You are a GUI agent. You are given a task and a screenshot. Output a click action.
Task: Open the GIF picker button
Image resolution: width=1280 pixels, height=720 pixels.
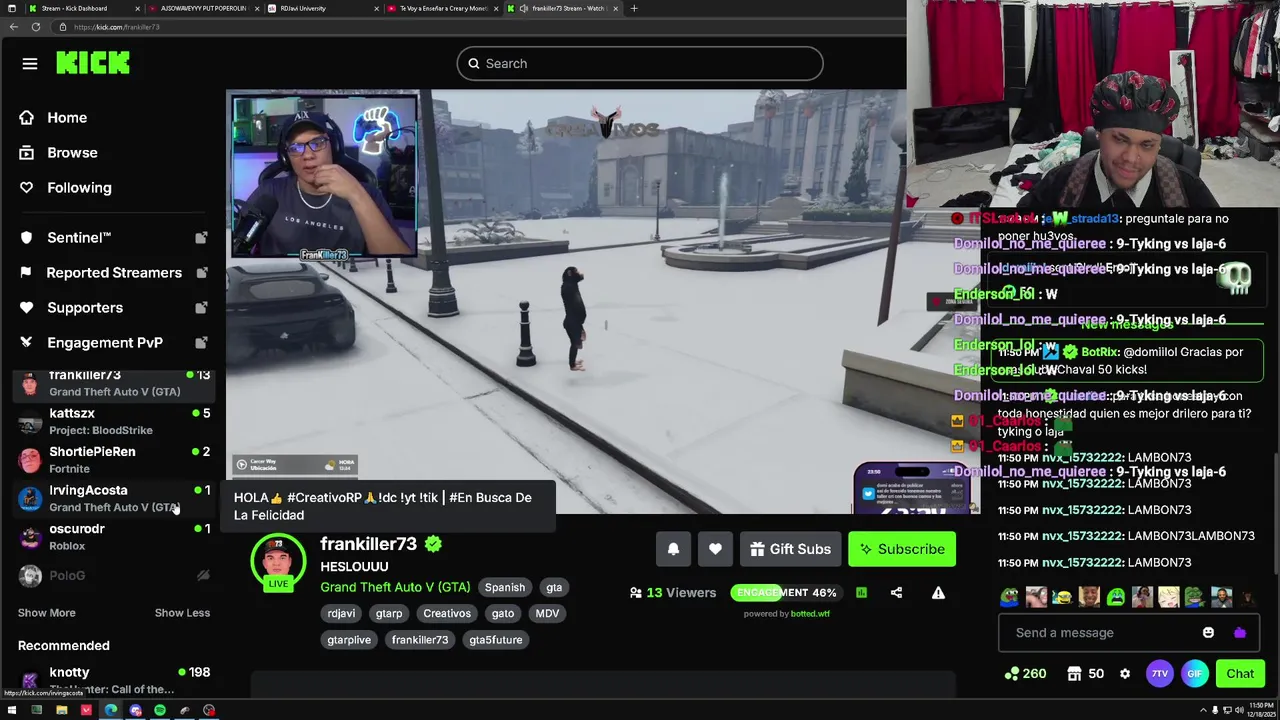[1195, 674]
